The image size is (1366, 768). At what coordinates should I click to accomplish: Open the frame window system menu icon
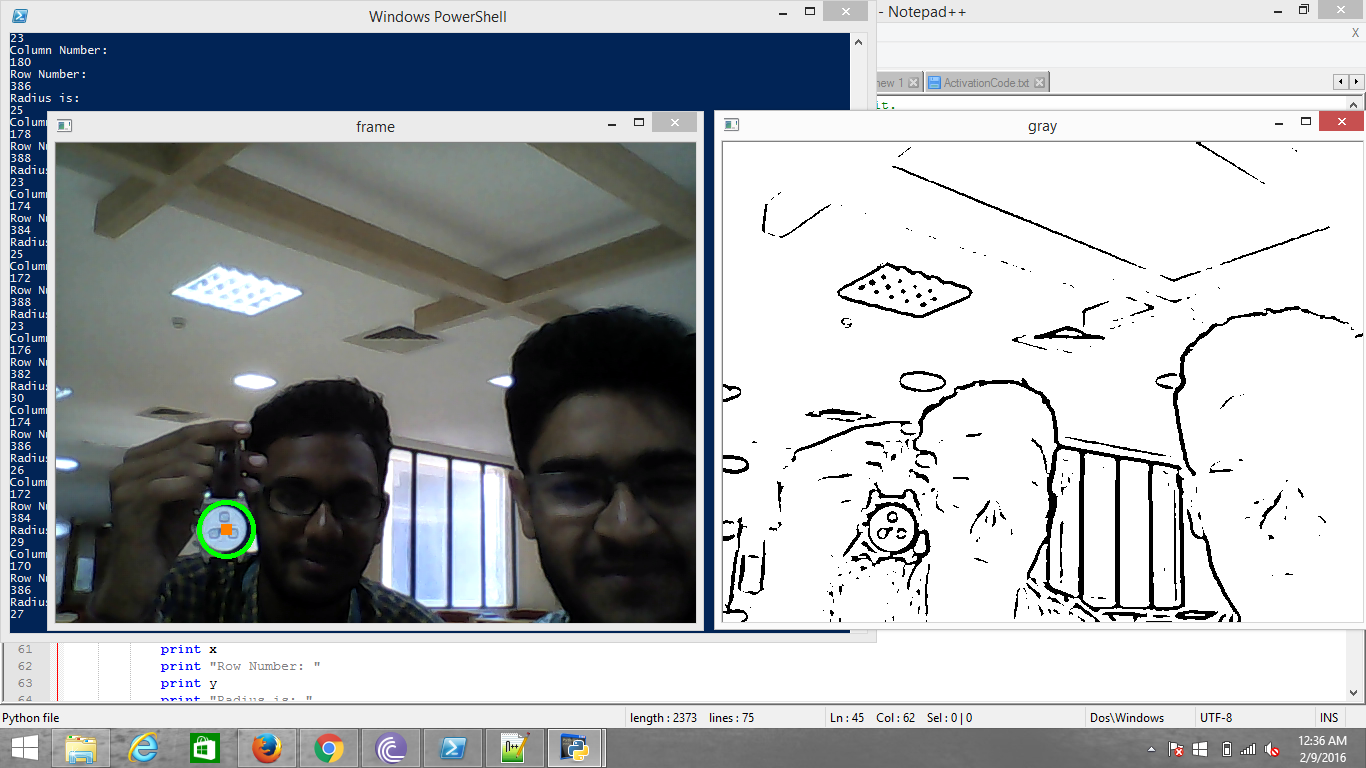[63, 125]
